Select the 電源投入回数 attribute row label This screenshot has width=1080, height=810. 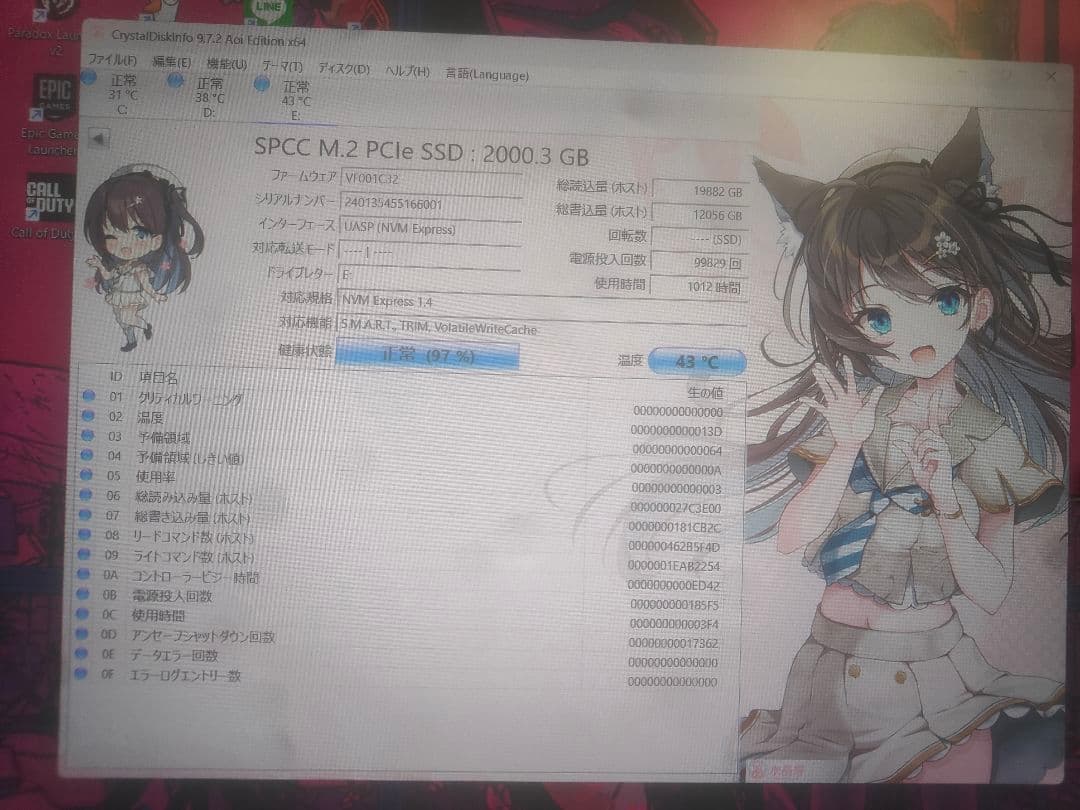(172, 596)
